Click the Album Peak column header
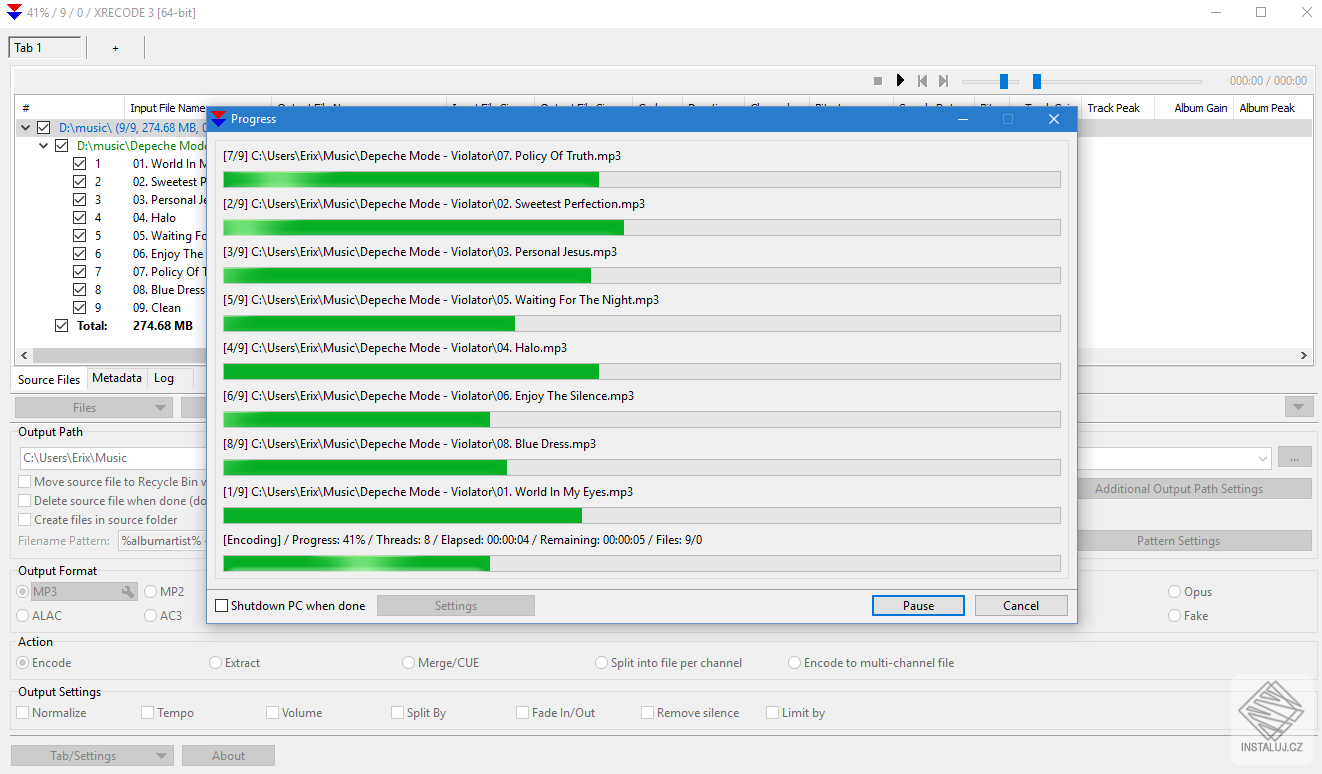 pyautogui.click(x=1272, y=108)
